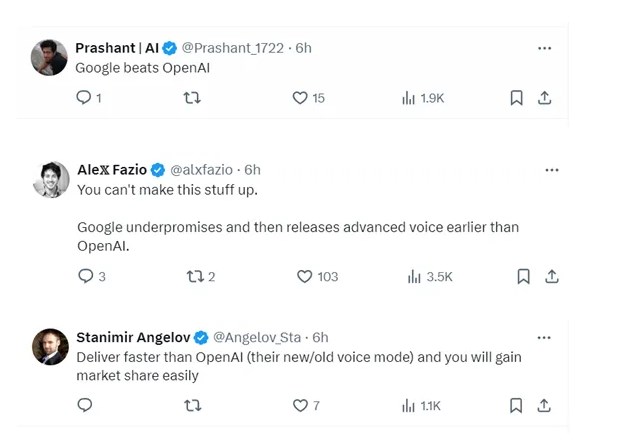631x448 pixels.
Task: View analytics on Prashant's 1.9K views tweet
Action: tap(408, 98)
